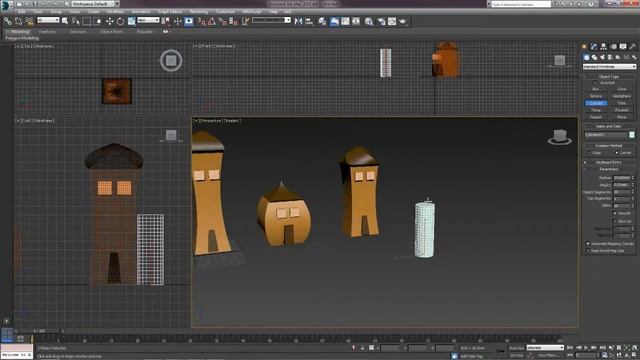Viewport: 640px width, 360px height.
Task: Open the Modifiers menu
Action: tap(115, 12)
